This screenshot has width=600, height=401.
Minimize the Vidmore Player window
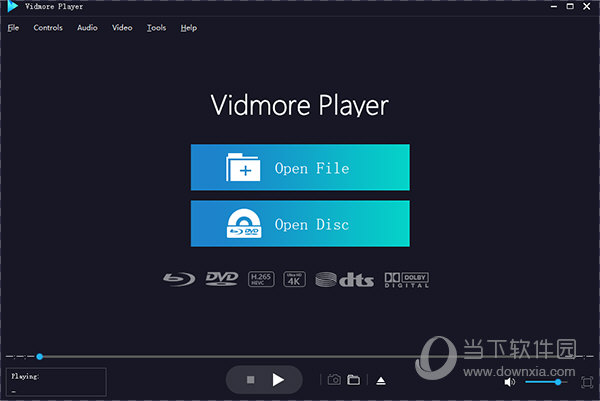tap(554, 7)
